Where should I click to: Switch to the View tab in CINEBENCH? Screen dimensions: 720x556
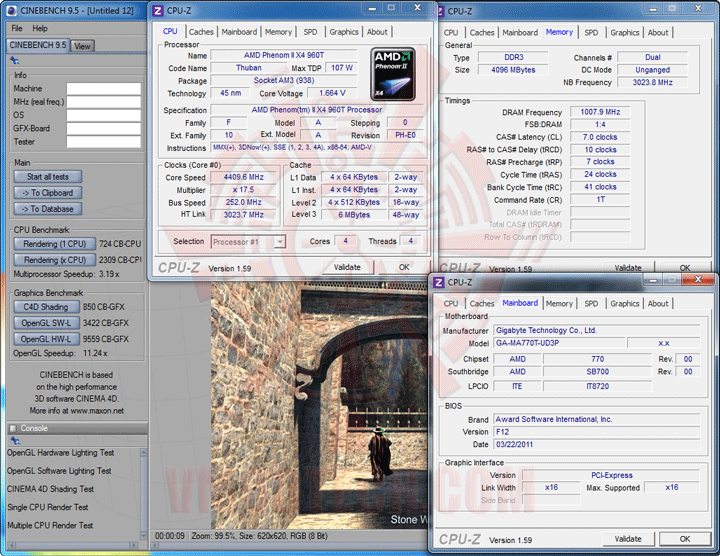pos(82,46)
